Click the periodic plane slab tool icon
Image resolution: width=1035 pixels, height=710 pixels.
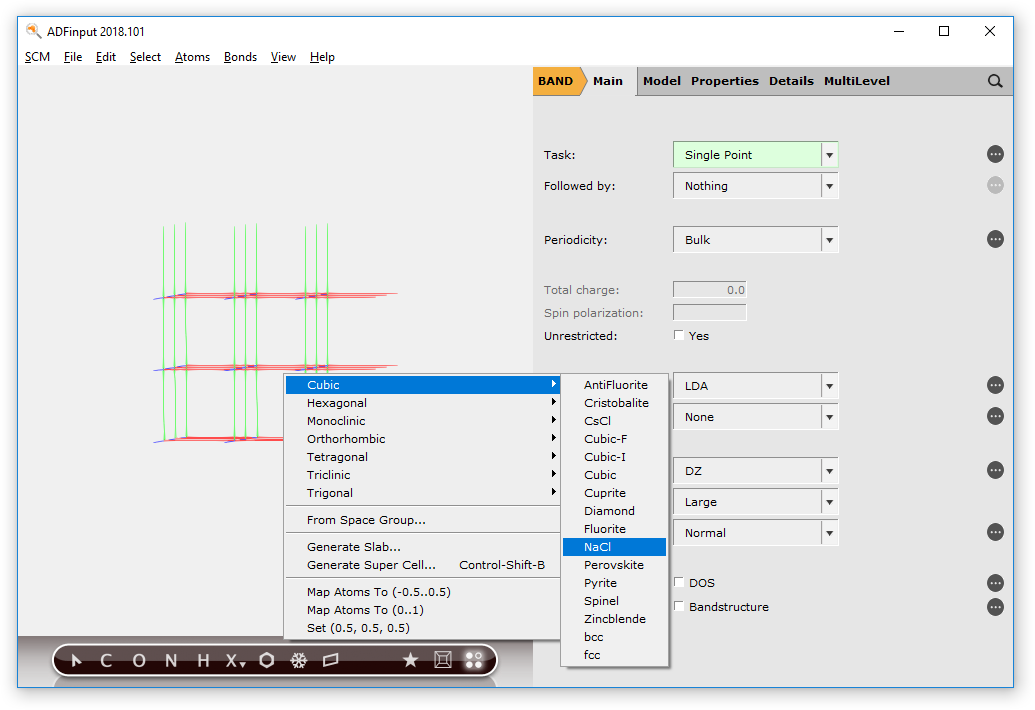click(331, 661)
